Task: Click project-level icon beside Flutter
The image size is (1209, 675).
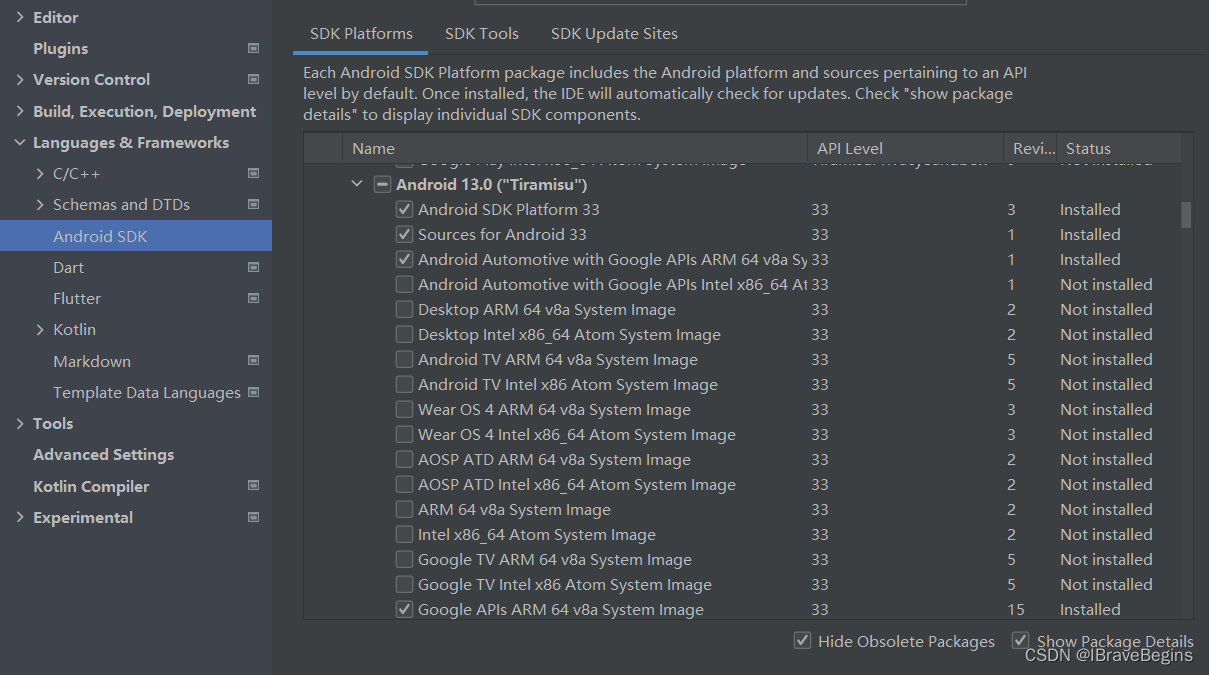Action: tap(253, 299)
